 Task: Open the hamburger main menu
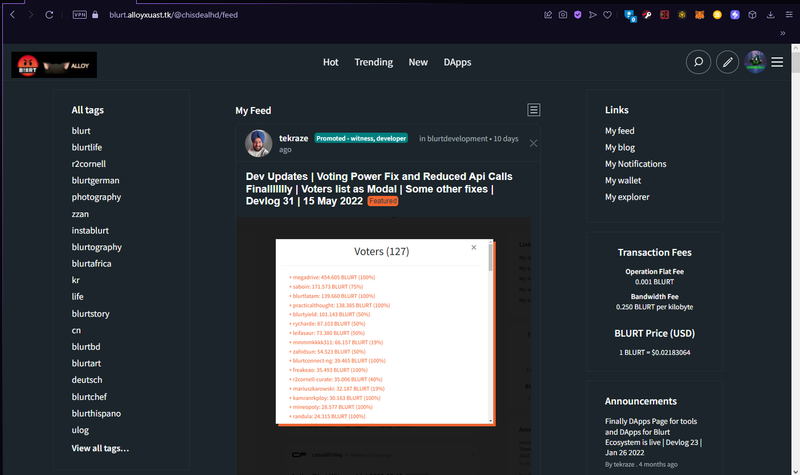(777, 62)
